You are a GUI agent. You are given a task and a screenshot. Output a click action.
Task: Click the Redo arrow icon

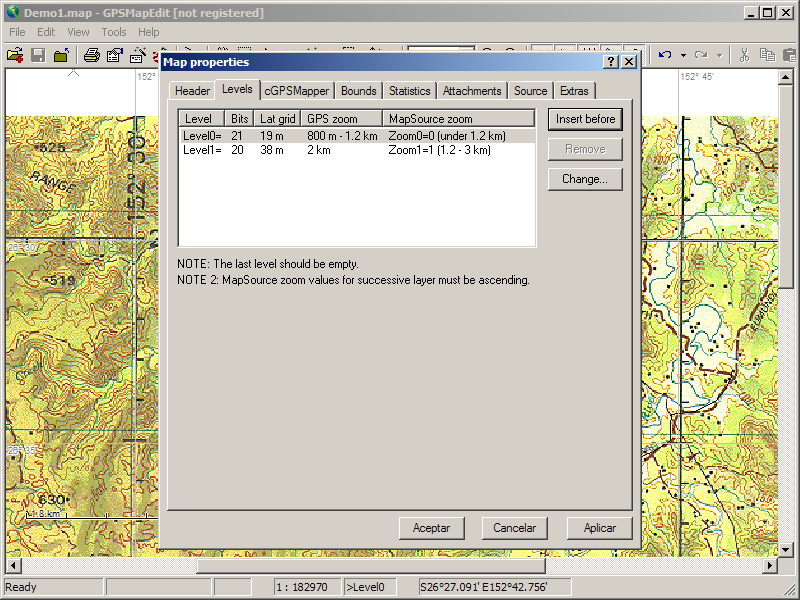tap(701, 55)
